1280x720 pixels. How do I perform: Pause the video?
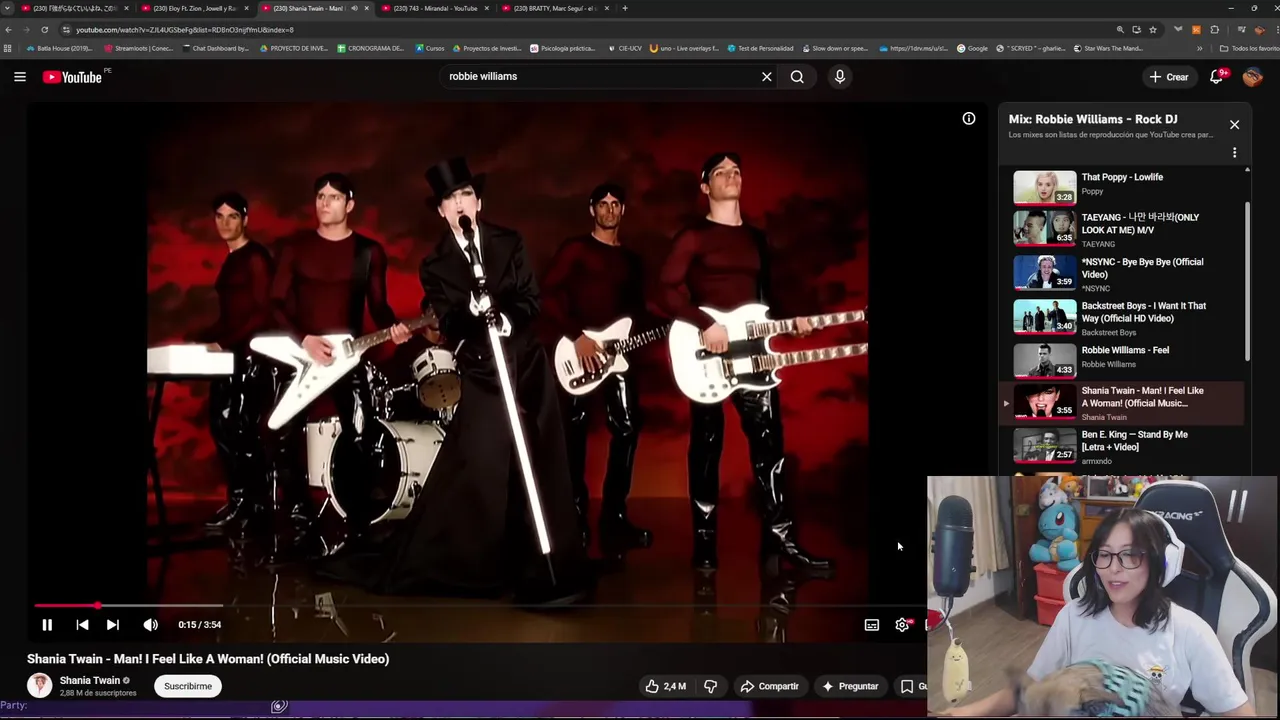(x=47, y=625)
